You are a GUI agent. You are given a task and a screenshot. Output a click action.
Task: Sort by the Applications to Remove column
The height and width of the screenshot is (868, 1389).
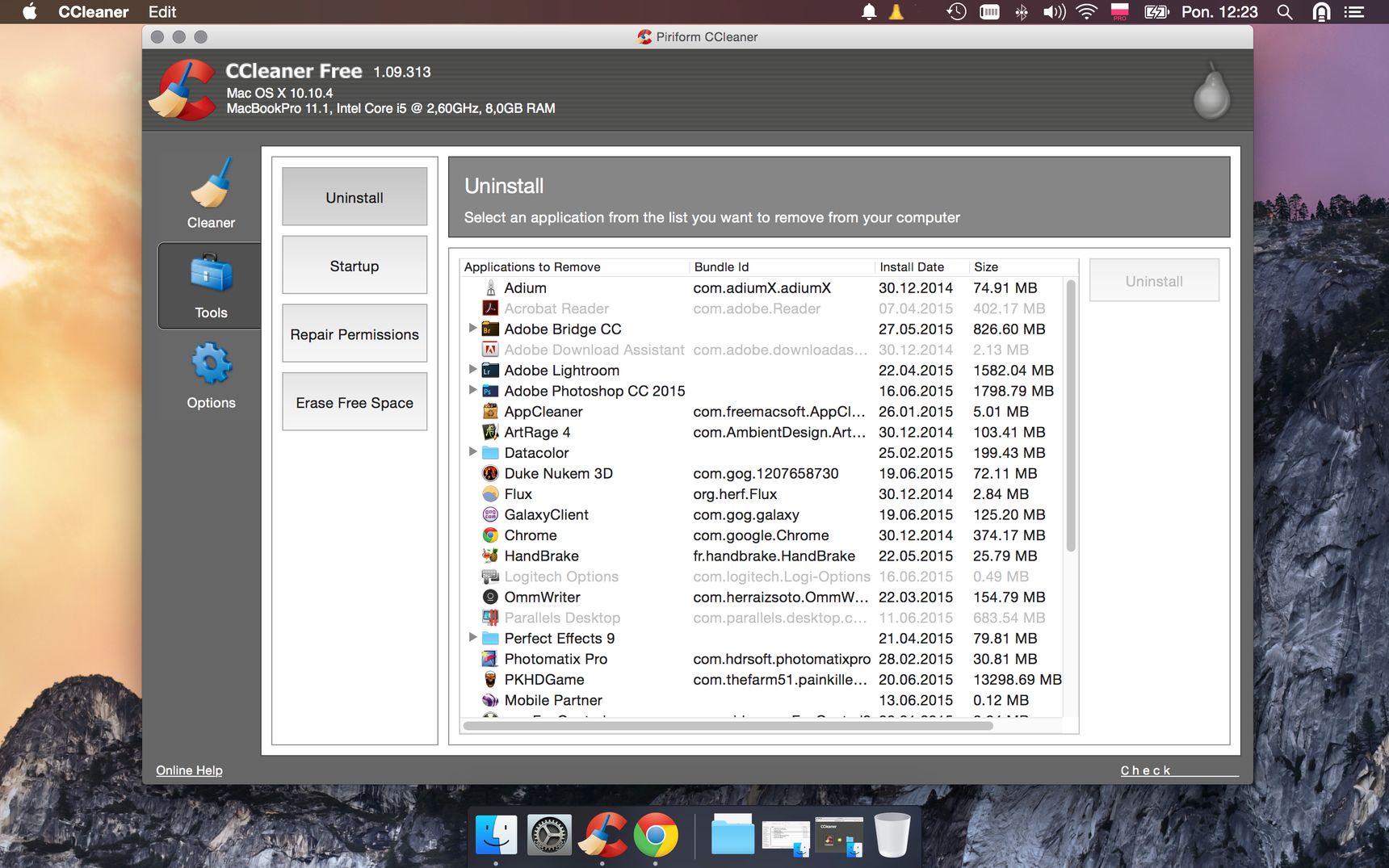pos(574,267)
